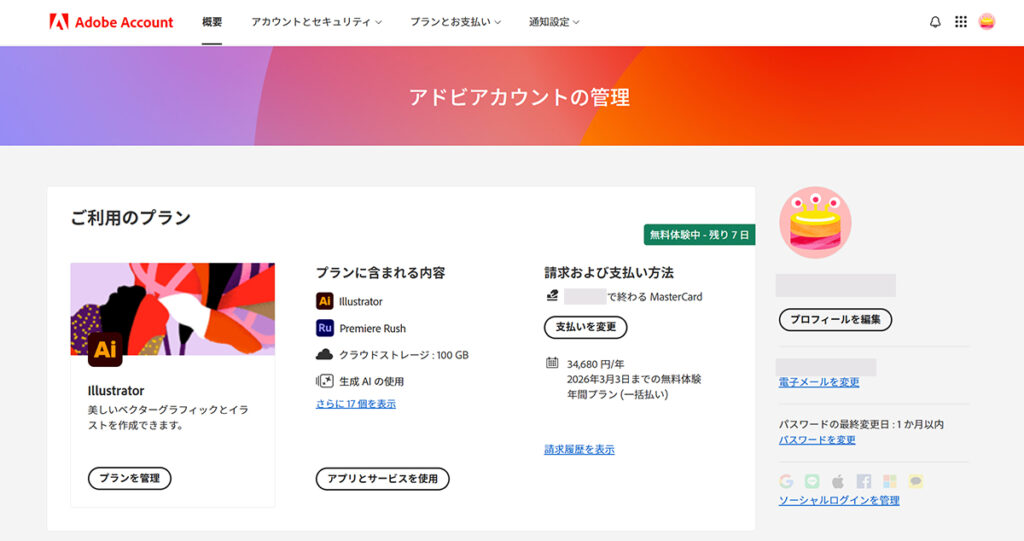Select the 概要 tab
1024x541 pixels.
click(x=212, y=22)
